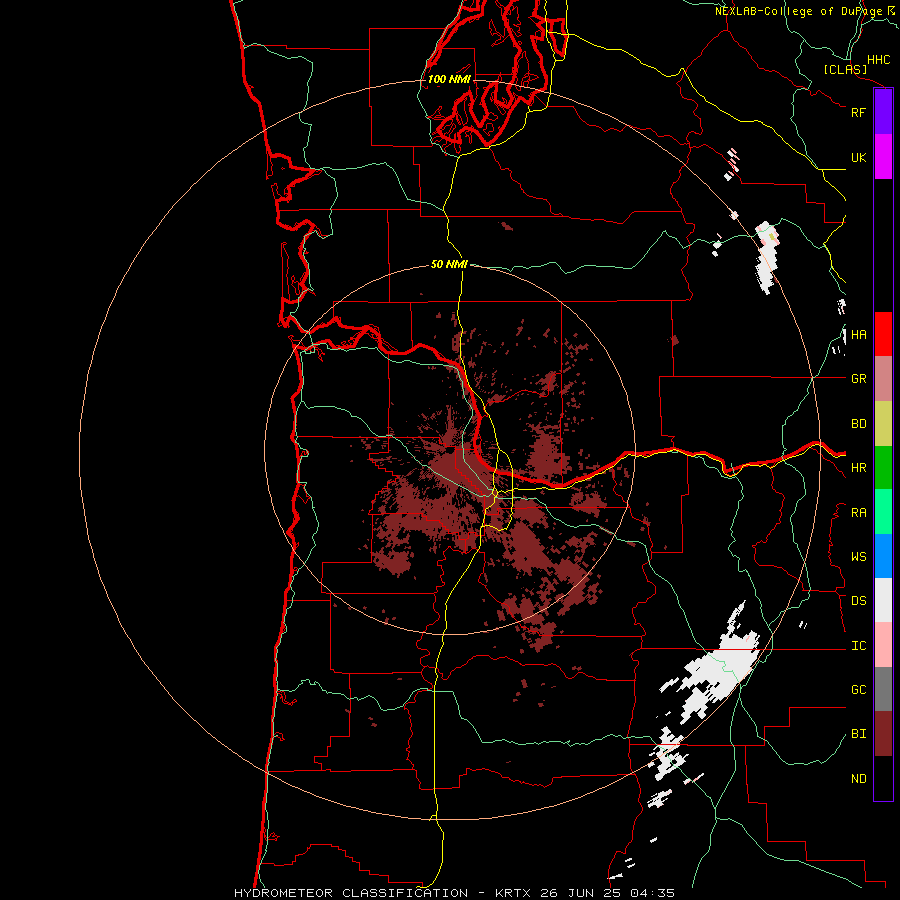This screenshot has width=900, height=900.
Task: Click the IC pink legend swatch
Action: click(883, 645)
